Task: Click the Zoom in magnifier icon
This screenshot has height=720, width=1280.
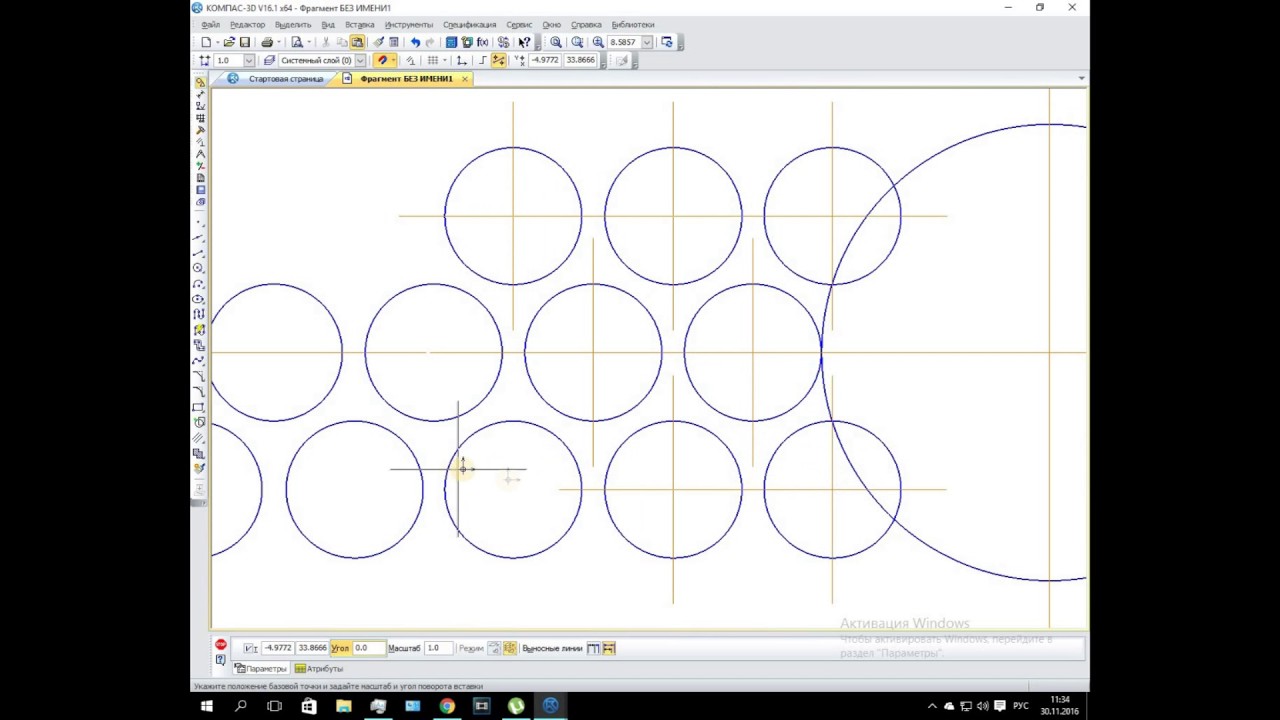Action: 598,42
